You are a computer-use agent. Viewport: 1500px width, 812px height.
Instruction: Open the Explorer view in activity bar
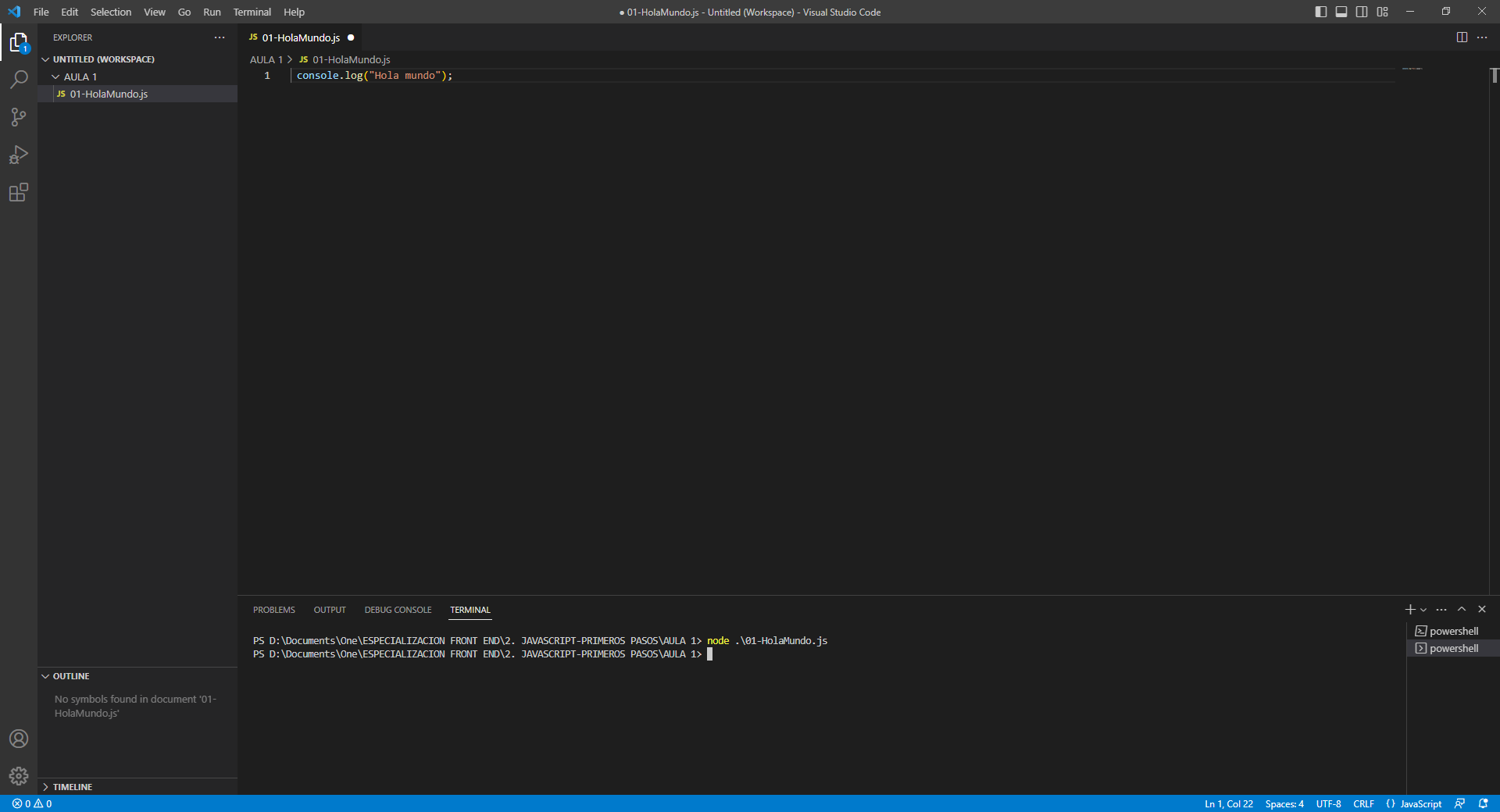(x=19, y=42)
